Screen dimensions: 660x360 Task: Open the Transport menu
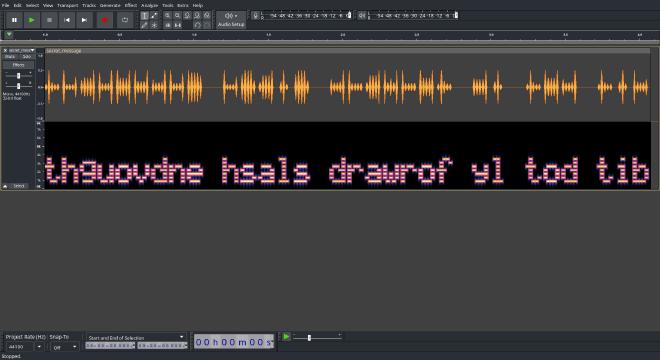point(67,5)
